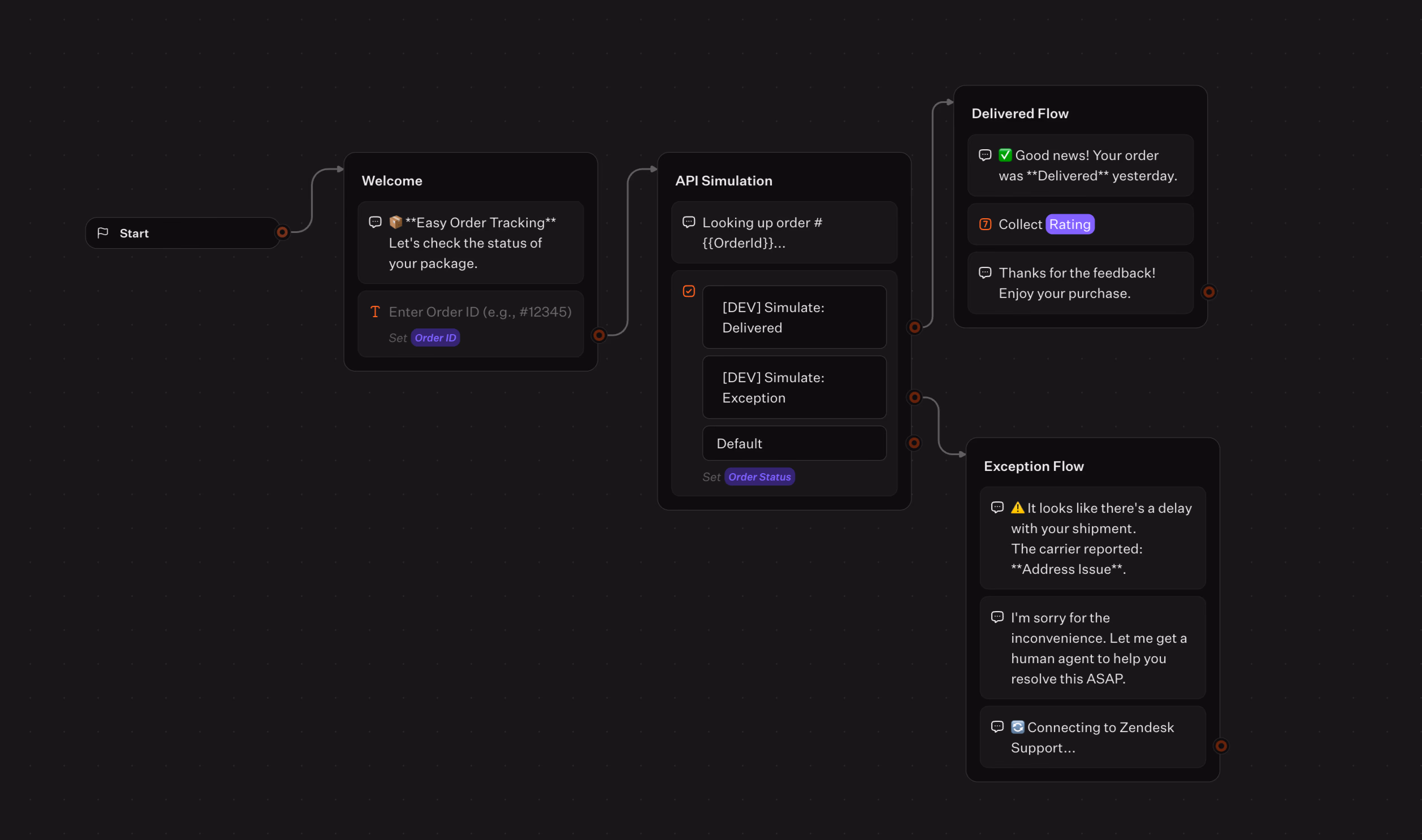Click the connector dot beside Default option
1422x840 pixels.
pos(914,443)
